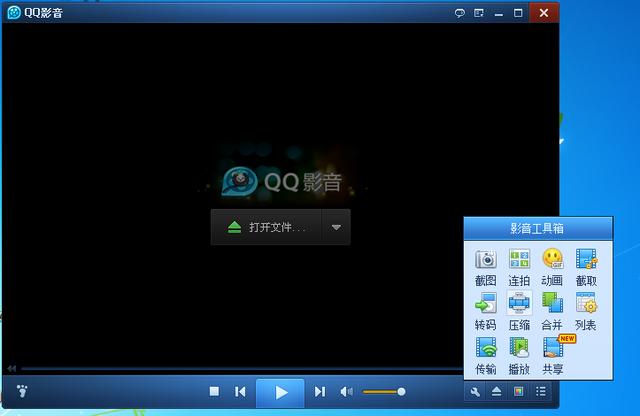Click the speech bubble feedback icon in the title bar
This screenshot has height=416, width=640.
pyautogui.click(x=460, y=13)
